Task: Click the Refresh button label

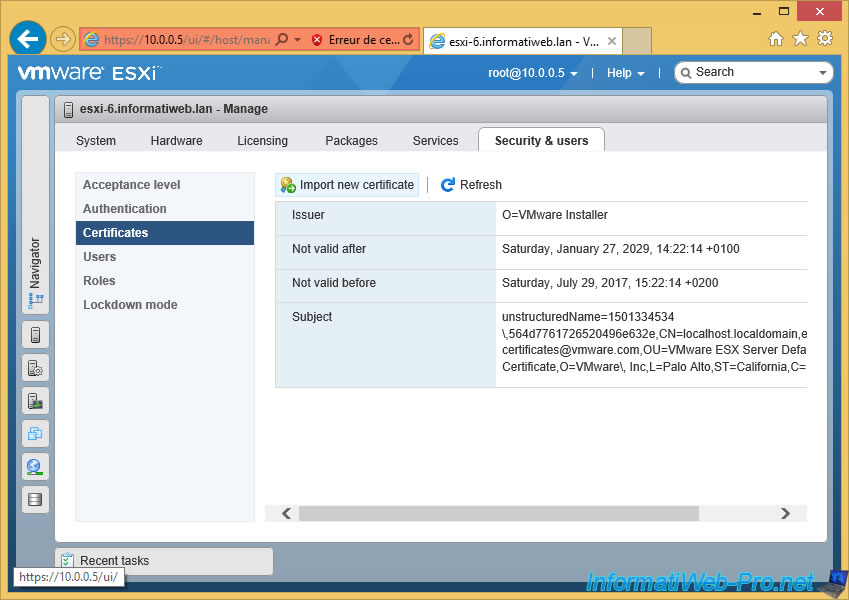Action: (481, 185)
